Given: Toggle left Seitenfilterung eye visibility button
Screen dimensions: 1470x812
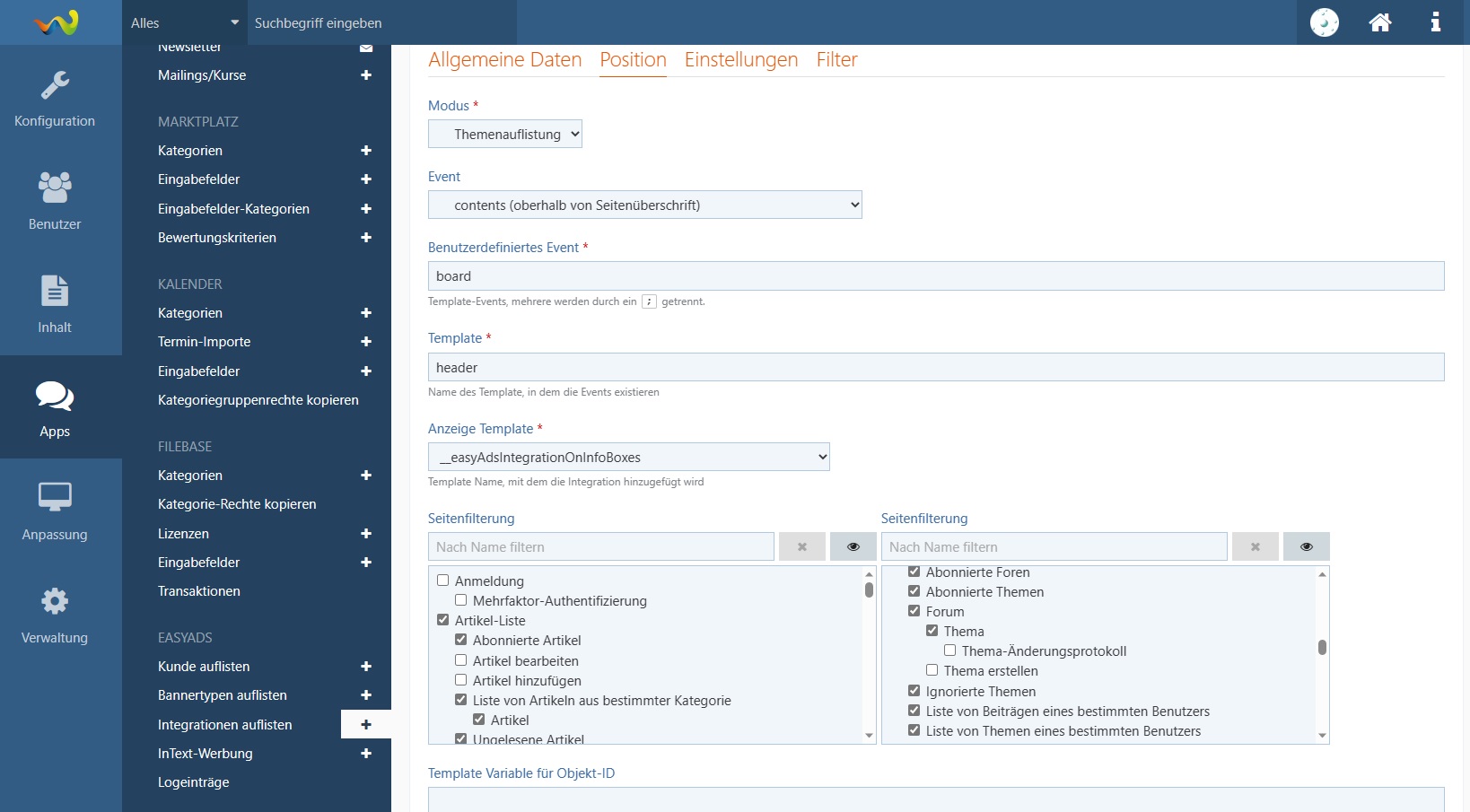Looking at the screenshot, I should click(x=853, y=546).
